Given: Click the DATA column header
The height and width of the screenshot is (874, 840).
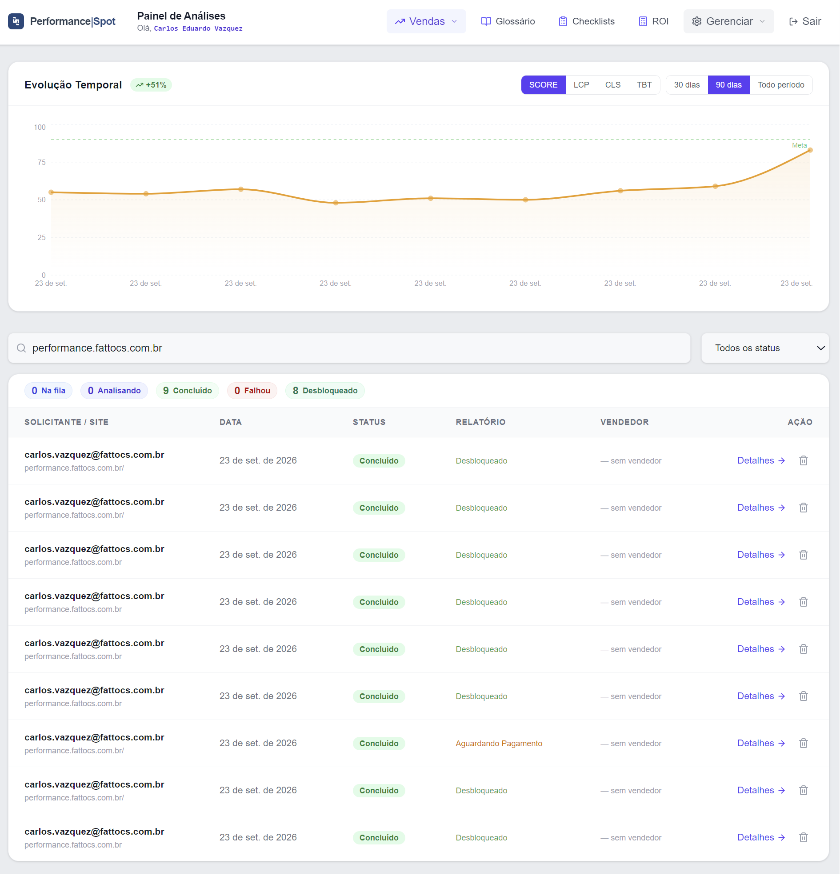Looking at the screenshot, I should [230, 422].
